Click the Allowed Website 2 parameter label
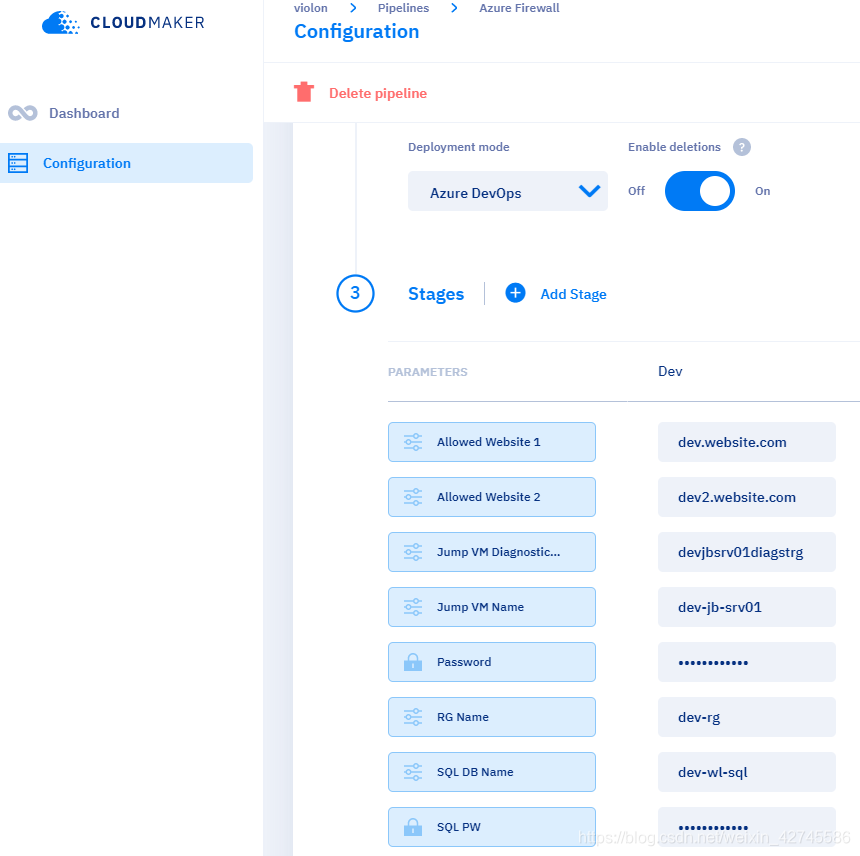860x856 pixels. (x=488, y=497)
